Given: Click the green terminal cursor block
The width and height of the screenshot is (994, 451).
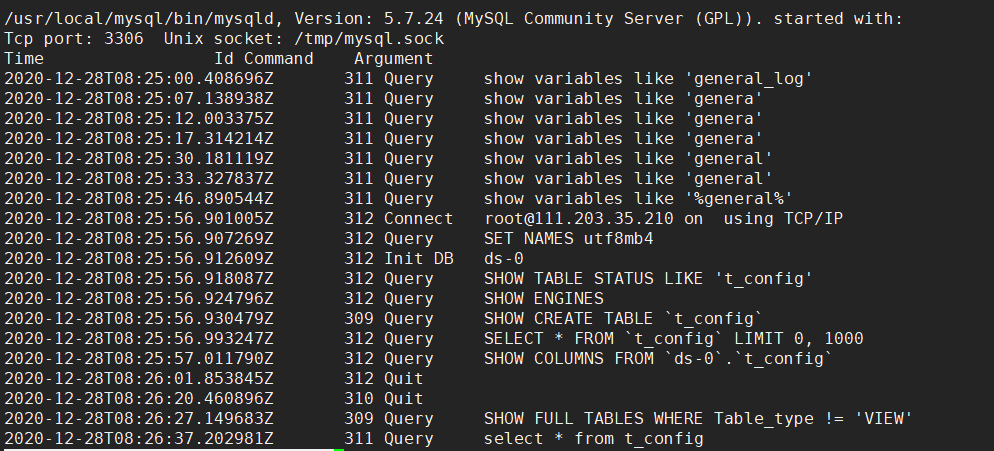Looking at the screenshot, I should click(x=339, y=449).
